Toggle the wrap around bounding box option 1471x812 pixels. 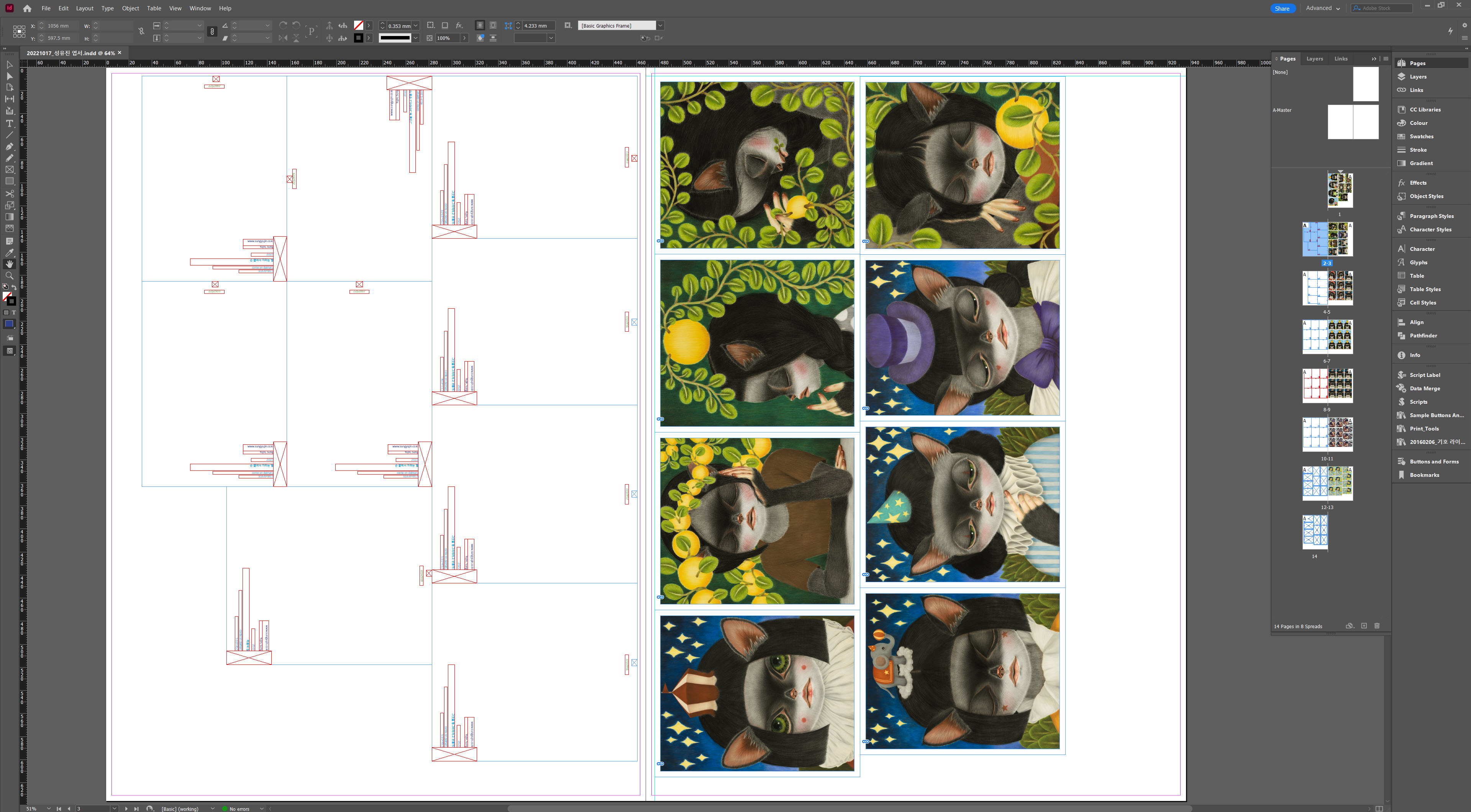pyautogui.click(x=492, y=25)
